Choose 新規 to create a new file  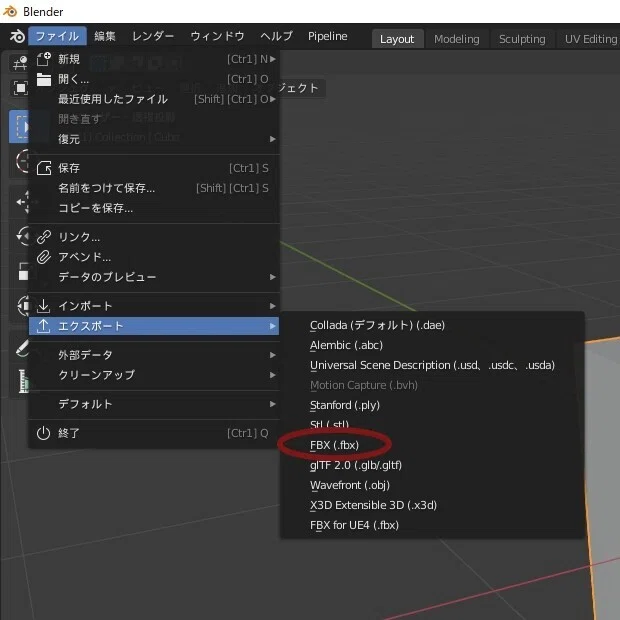click(154, 59)
